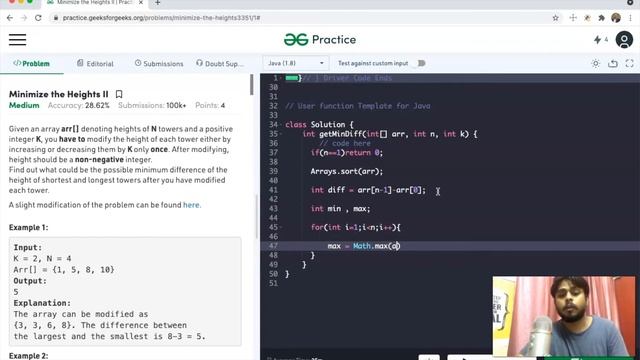This screenshot has height=360, width=640.
Task: Click the Medium difficulty label
Action: [x=24, y=105]
